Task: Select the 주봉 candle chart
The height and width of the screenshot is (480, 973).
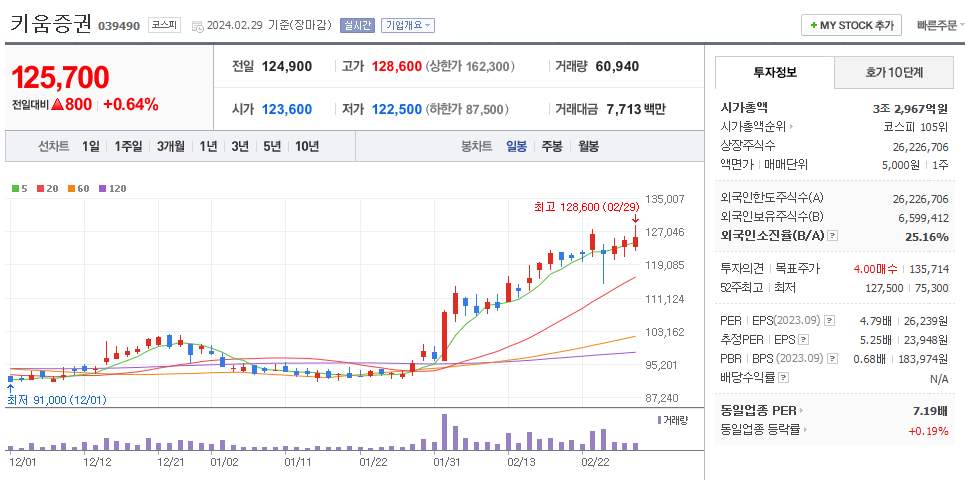Action: click(x=552, y=146)
